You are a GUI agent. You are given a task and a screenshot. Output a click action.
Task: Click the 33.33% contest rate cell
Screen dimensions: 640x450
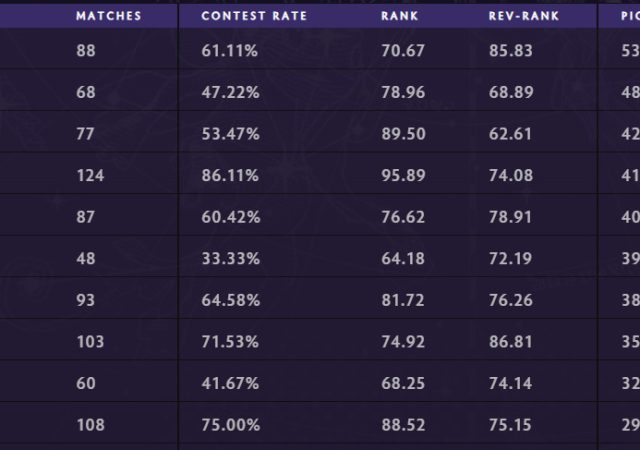(230, 258)
